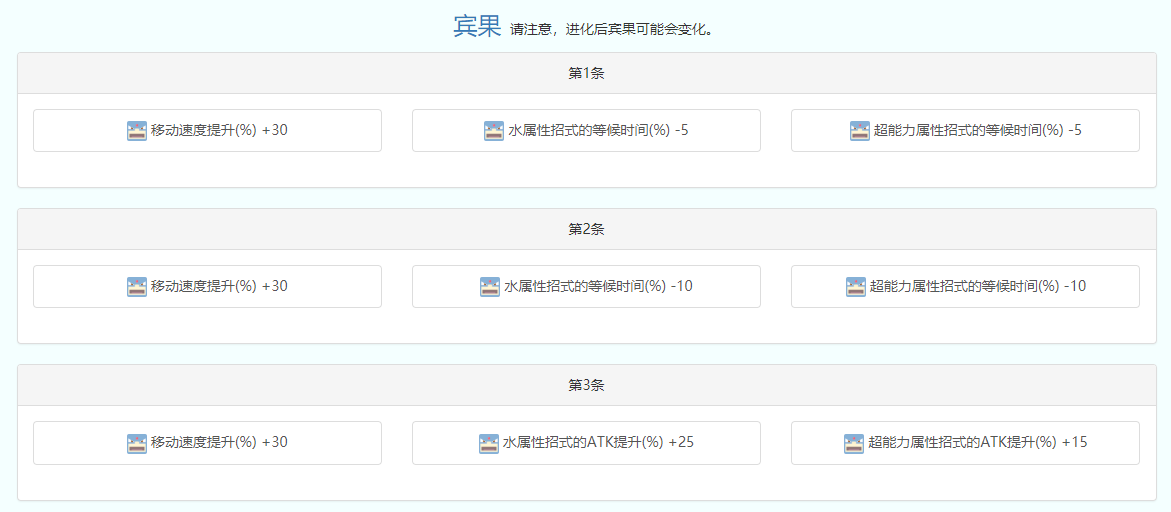The height and width of the screenshot is (512, 1171).
Task: Select the 第2条 panel header
Action: [x=586, y=229]
